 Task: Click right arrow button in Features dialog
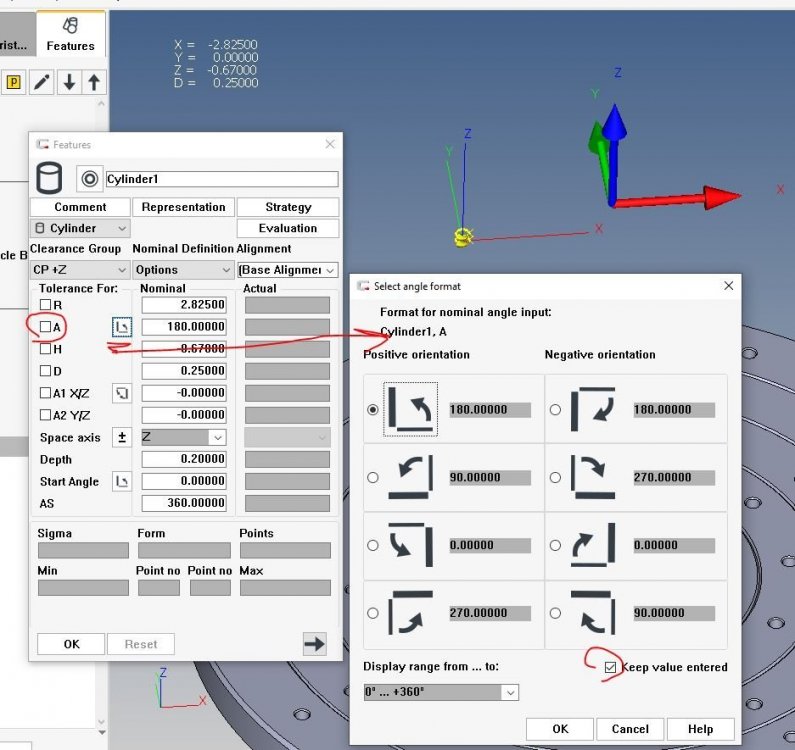[315, 644]
